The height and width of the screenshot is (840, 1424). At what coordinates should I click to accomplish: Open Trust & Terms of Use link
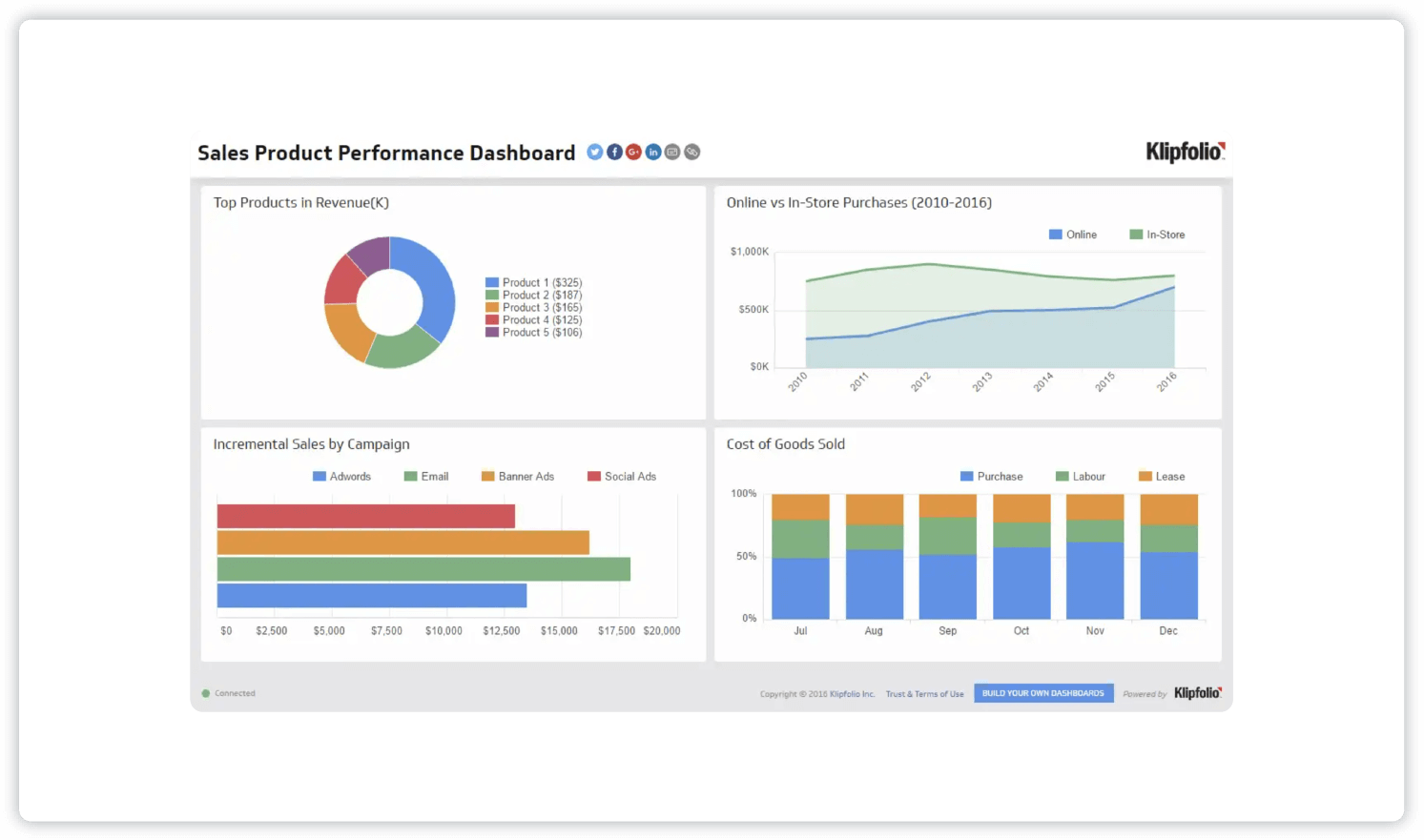tap(924, 694)
